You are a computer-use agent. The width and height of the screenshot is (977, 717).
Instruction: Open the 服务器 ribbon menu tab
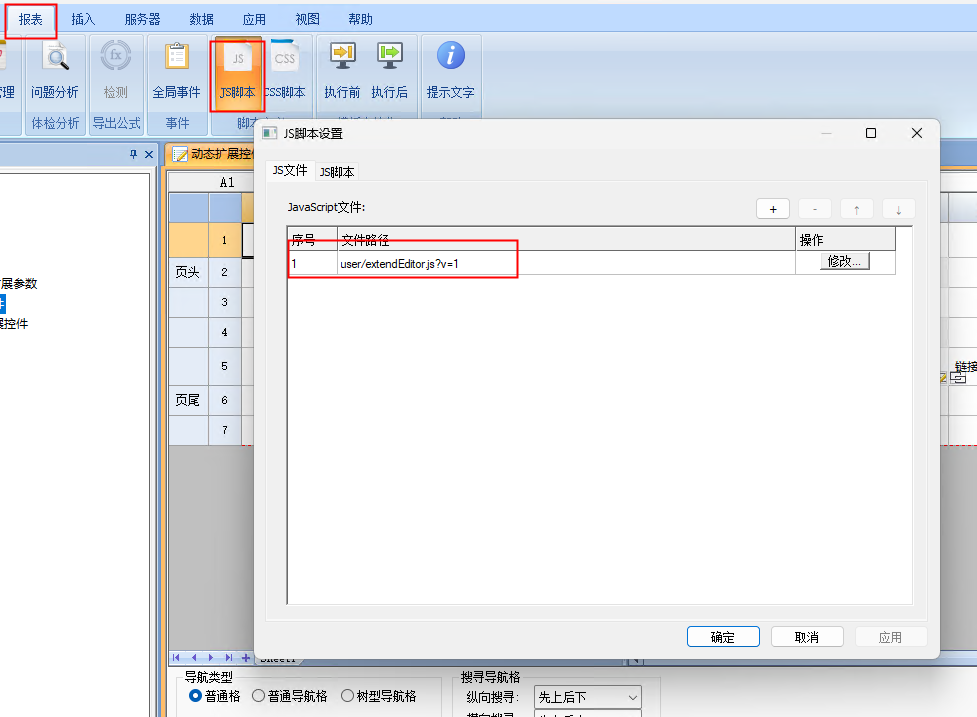click(x=142, y=19)
